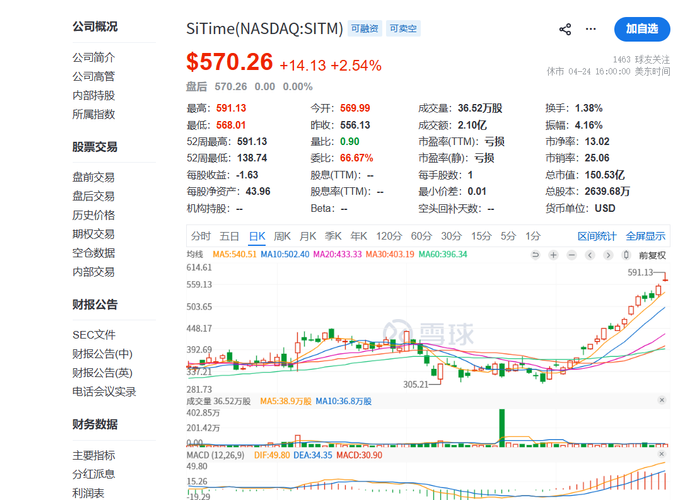This screenshot has width=699, height=500.
Task: Click the 加自选 add-to-watchlist button
Action: coord(642,29)
